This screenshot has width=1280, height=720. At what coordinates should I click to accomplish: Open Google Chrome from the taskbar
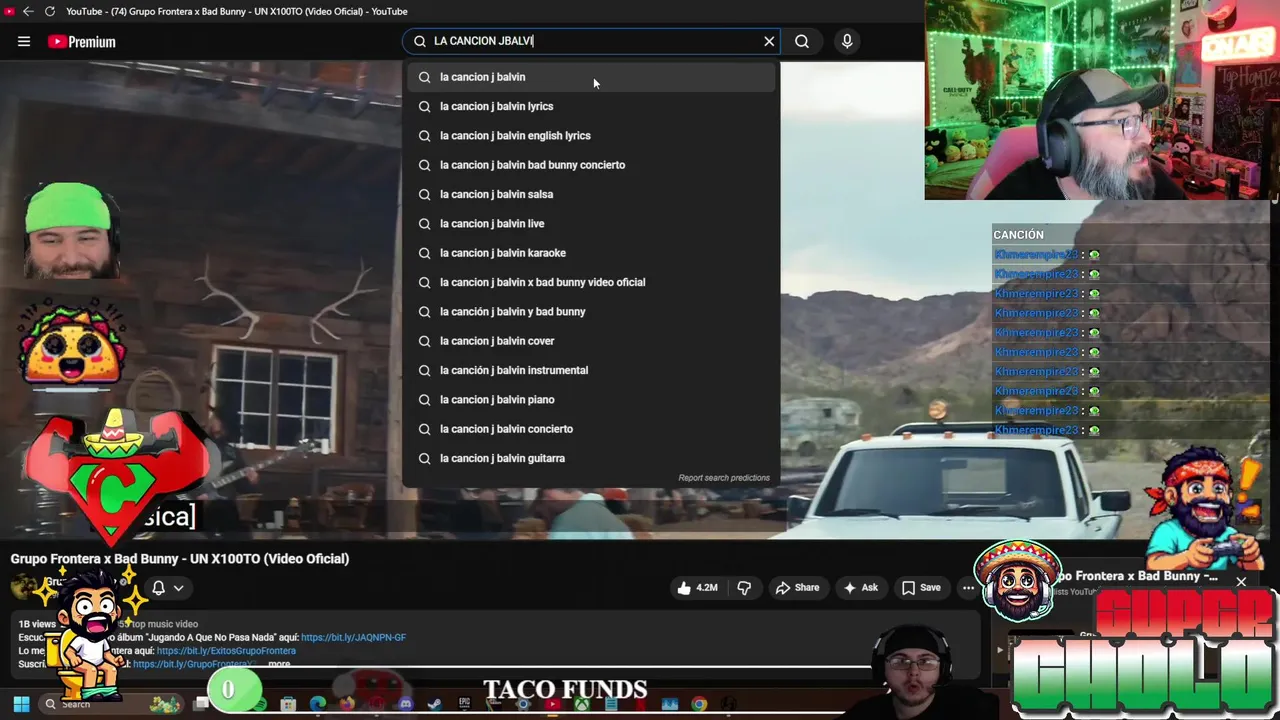coord(699,704)
